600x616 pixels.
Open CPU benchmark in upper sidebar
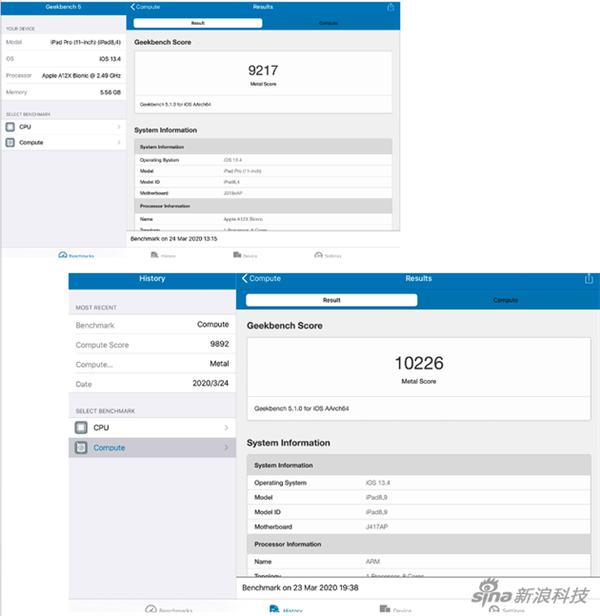[x=63, y=127]
